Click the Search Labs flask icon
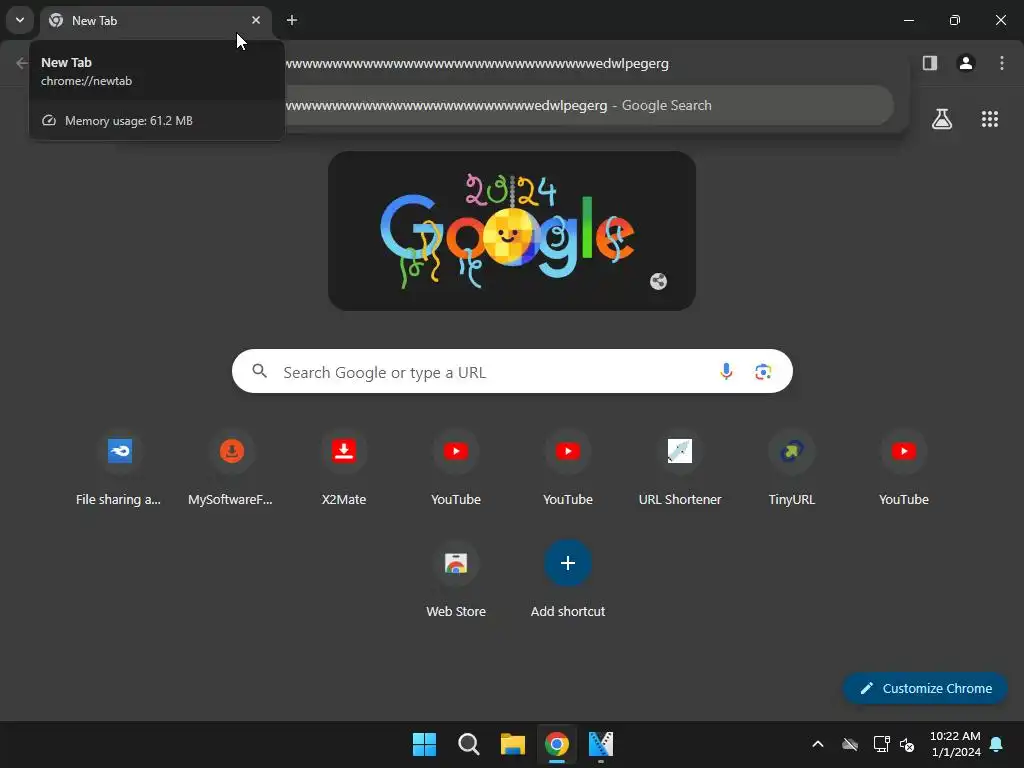The image size is (1024, 768). [x=942, y=119]
